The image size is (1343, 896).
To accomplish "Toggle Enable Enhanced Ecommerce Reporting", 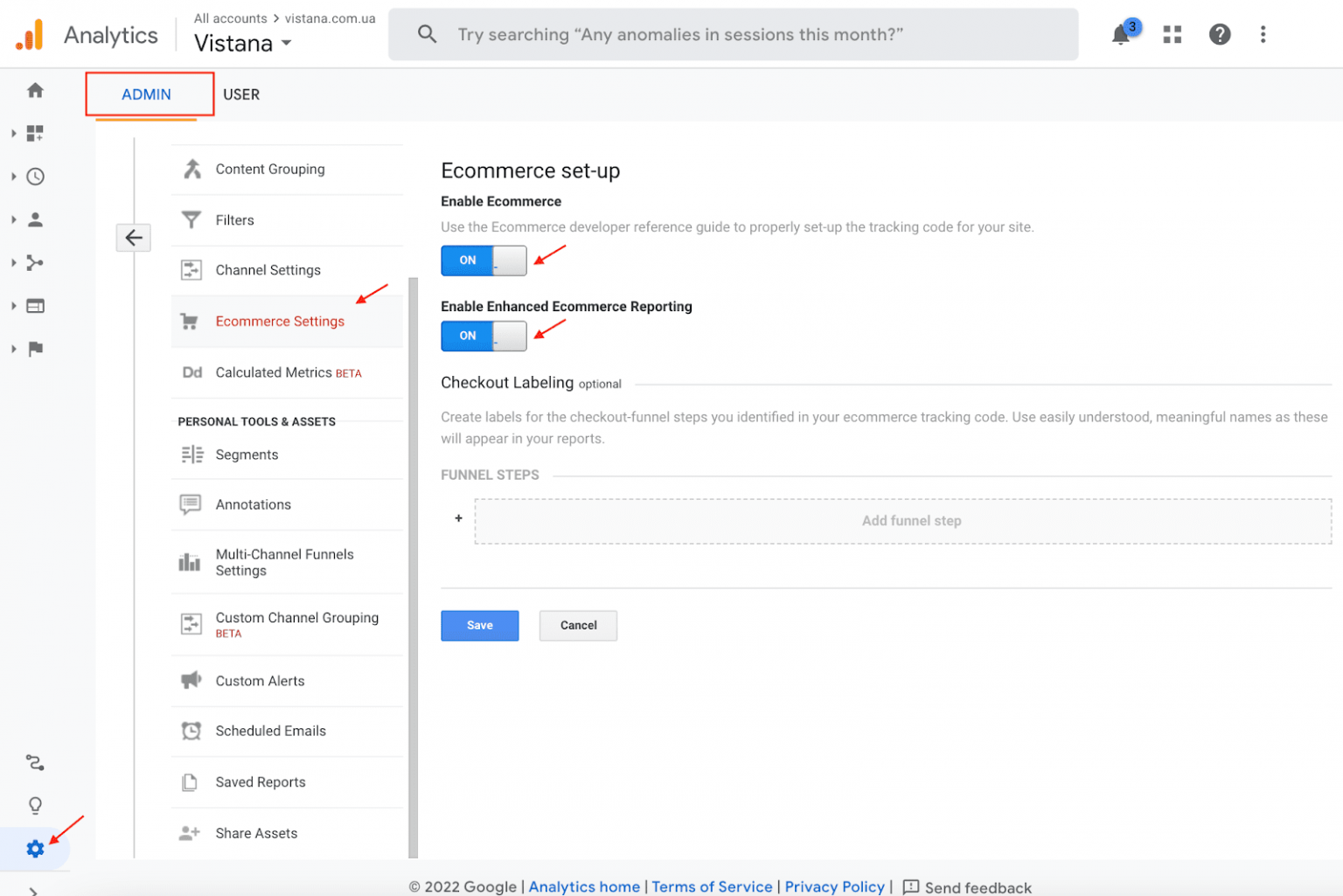I will tap(484, 337).
